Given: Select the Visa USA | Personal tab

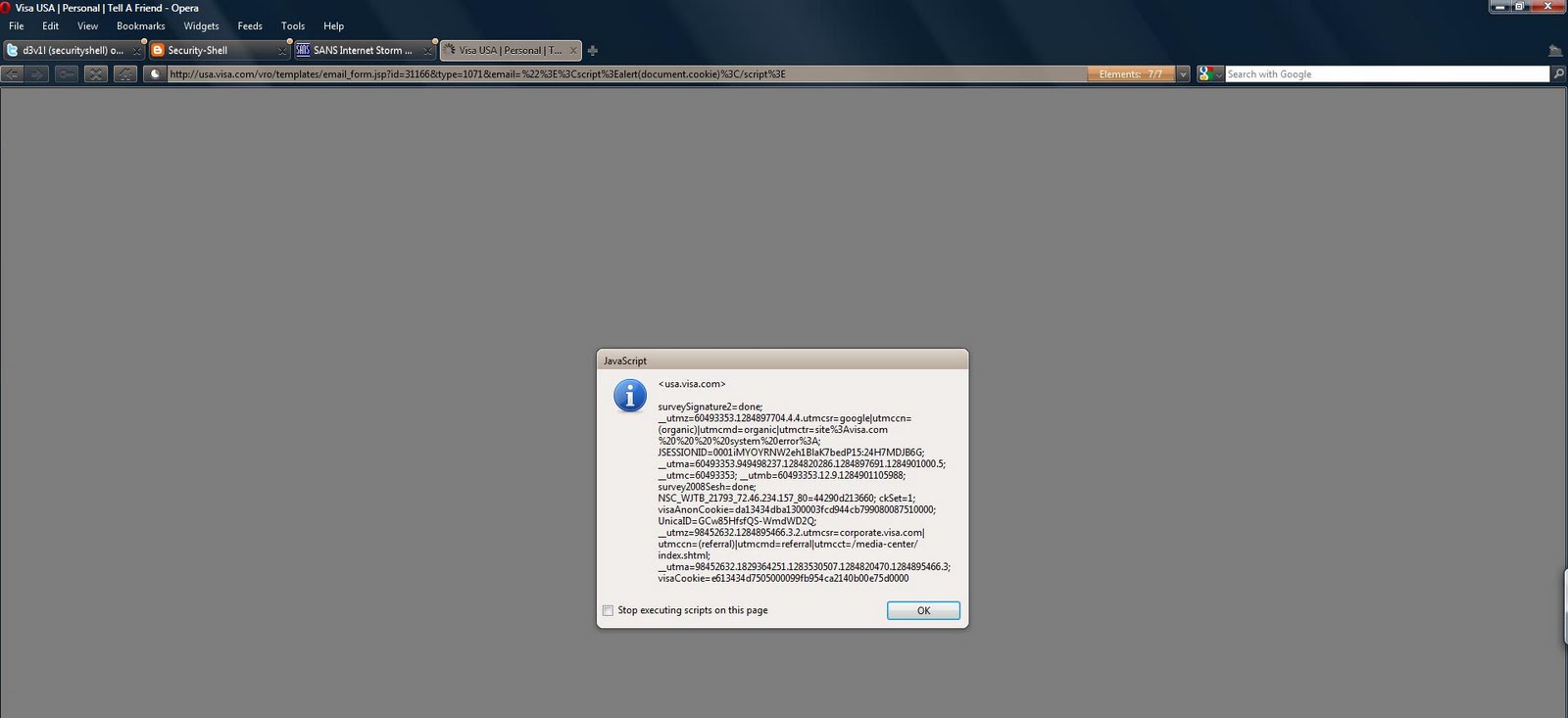Looking at the screenshot, I should pos(510,50).
